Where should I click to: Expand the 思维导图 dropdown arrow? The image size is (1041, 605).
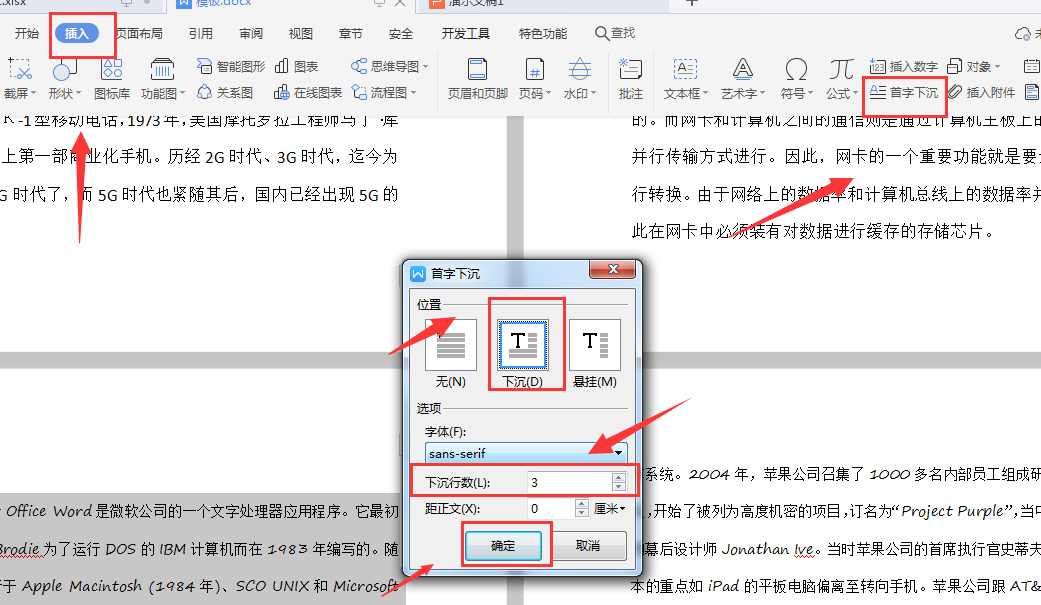coord(426,66)
